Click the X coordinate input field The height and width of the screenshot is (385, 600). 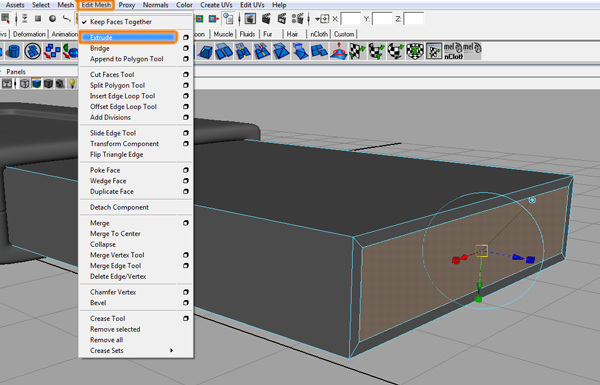point(351,19)
